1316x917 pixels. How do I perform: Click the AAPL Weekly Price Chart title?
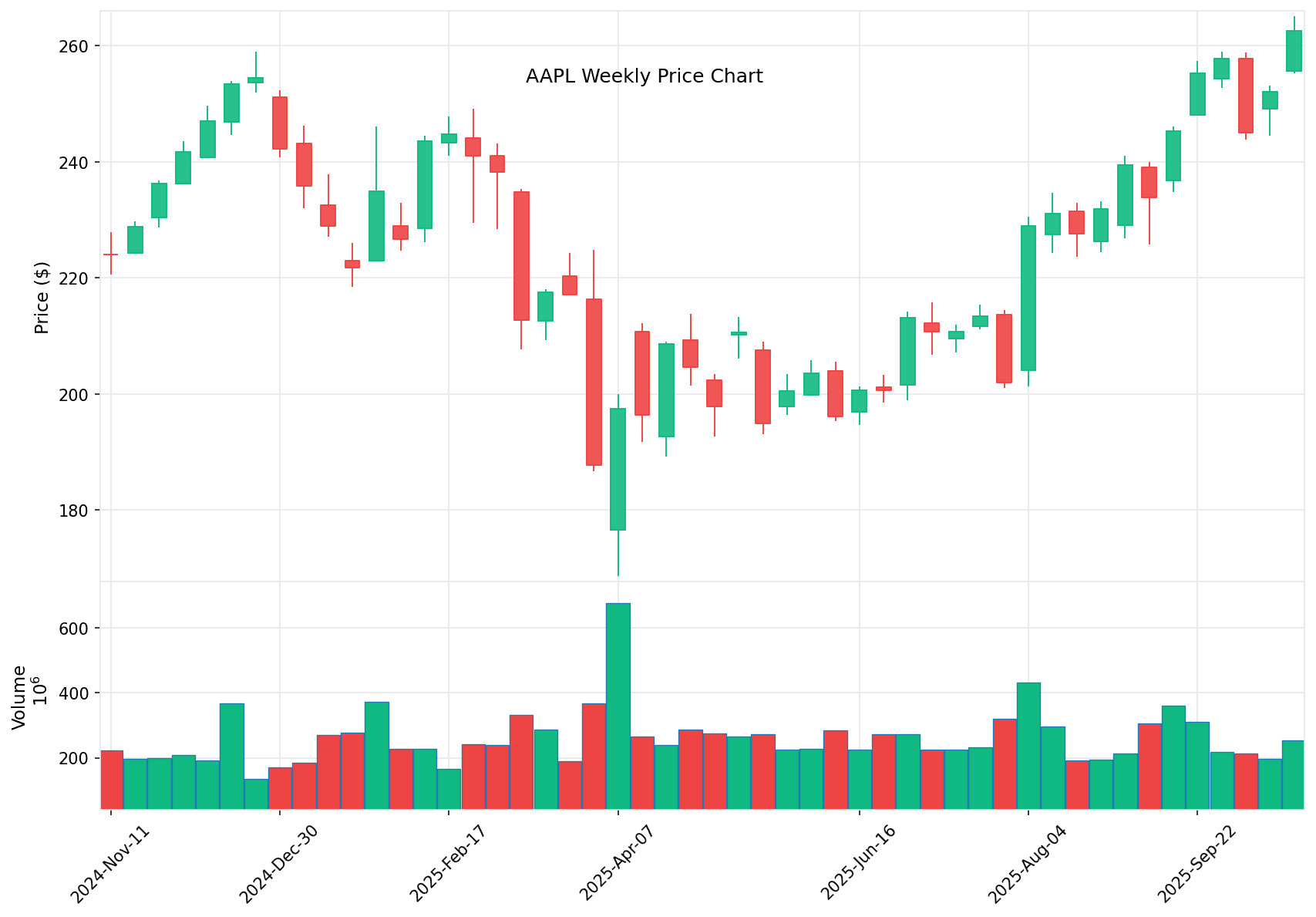[644, 76]
